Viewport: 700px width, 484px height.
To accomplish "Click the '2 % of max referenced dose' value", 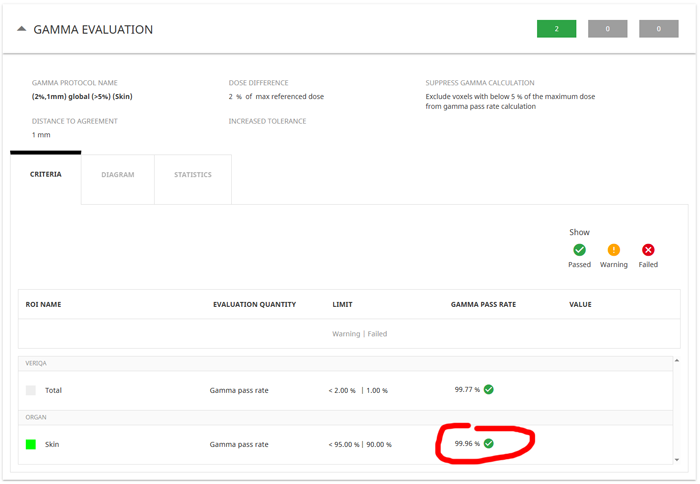I will 276,96.
